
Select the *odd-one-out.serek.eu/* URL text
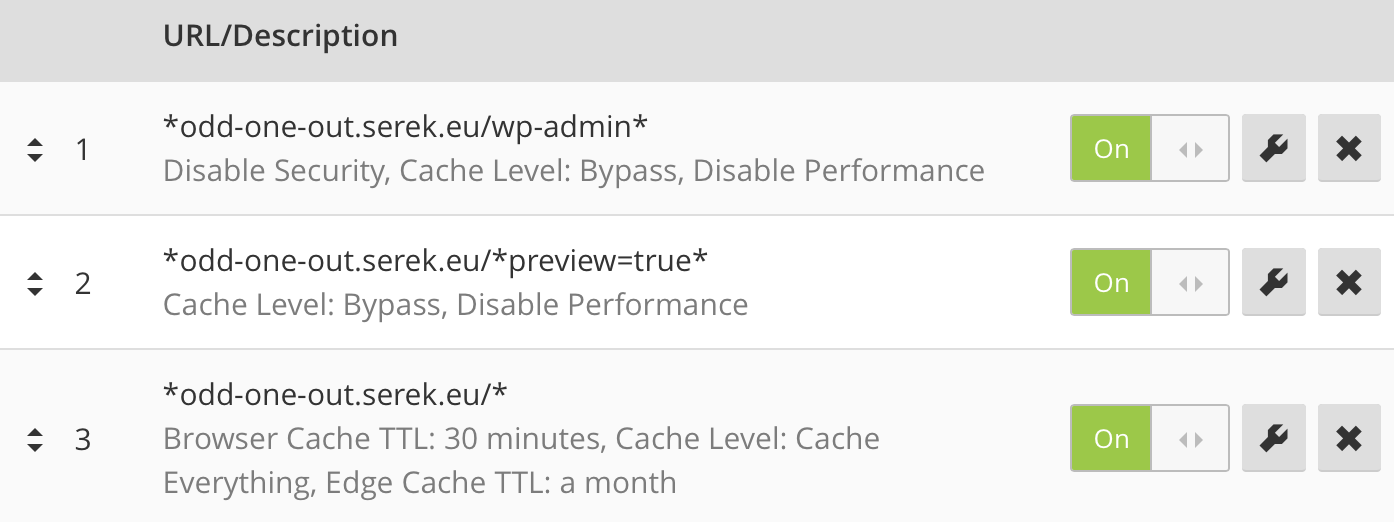pyautogui.click(x=335, y=394)
